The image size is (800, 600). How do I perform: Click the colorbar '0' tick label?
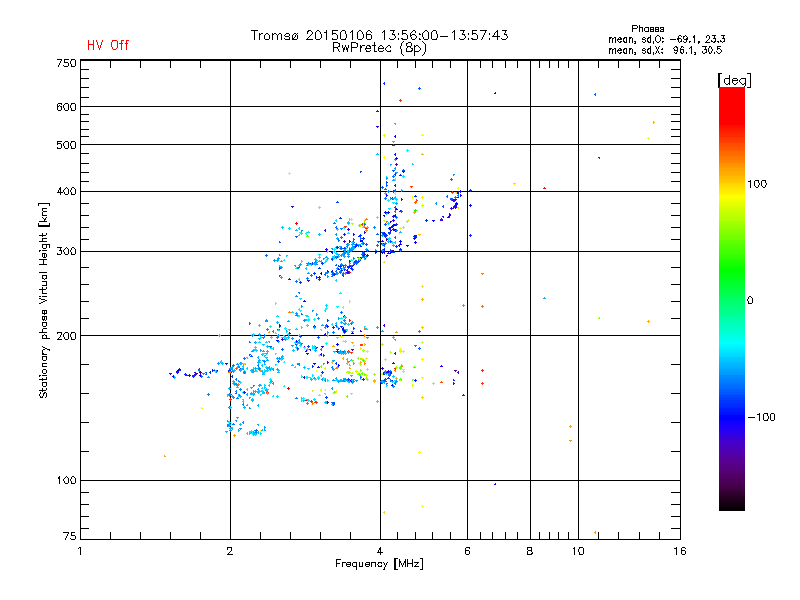(x=750, y=301)
